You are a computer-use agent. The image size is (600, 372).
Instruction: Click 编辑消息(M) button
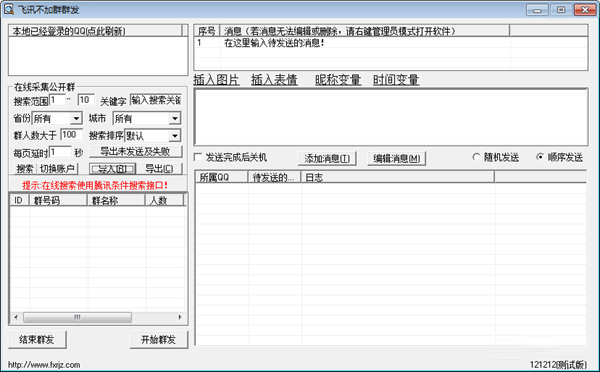click(x=397, y=158)
